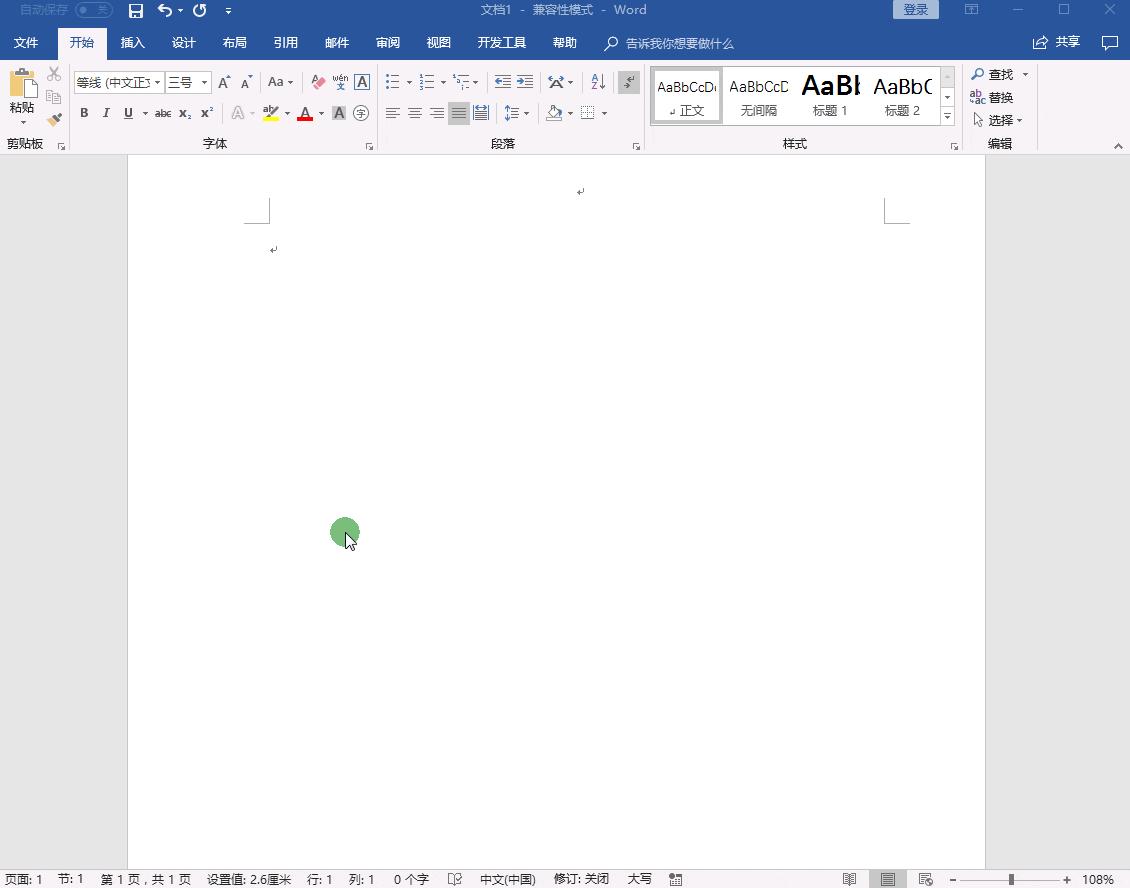
Task: Toggle the strikethrough formatting icon
Action: pos(162,113)
